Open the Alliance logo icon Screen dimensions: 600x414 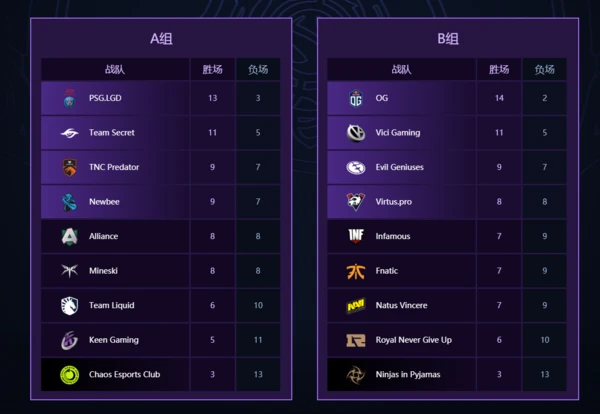(x=69, y=236)
